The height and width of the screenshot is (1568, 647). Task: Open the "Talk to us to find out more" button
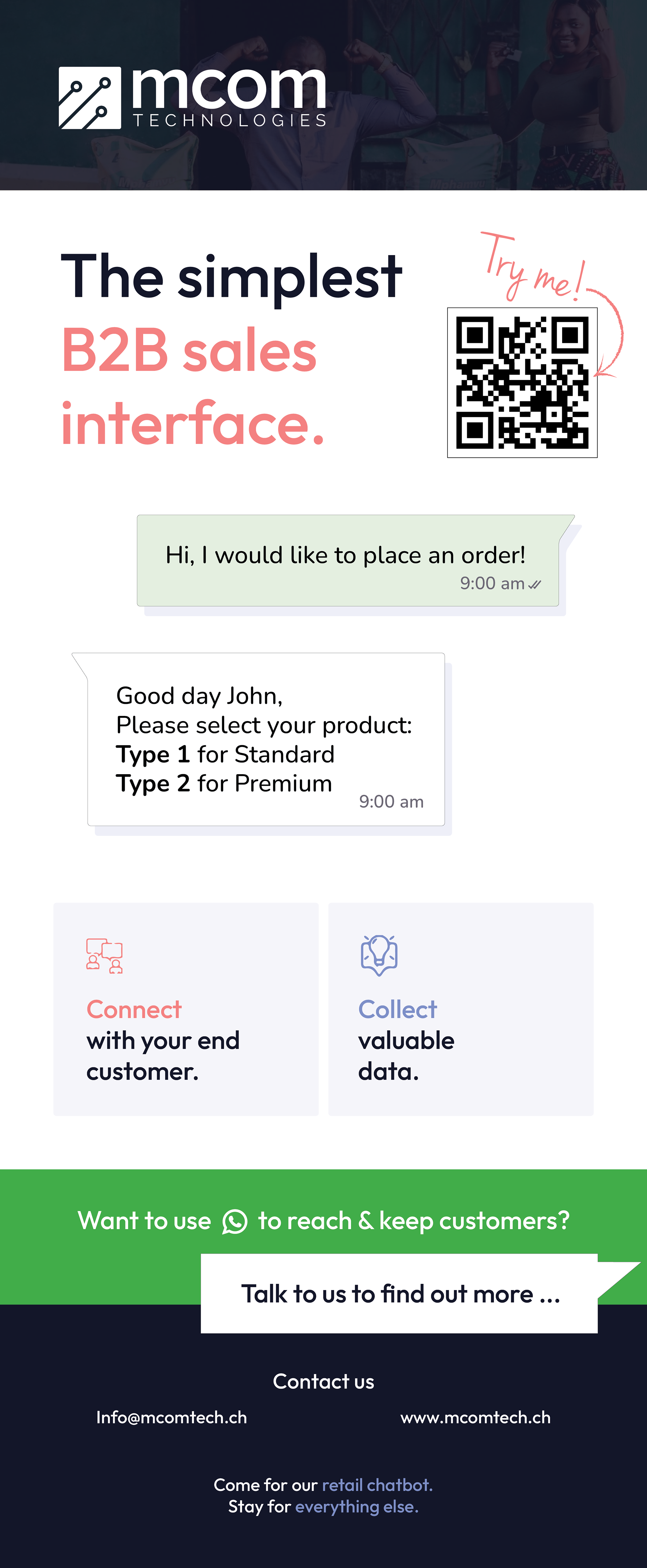399,1293
